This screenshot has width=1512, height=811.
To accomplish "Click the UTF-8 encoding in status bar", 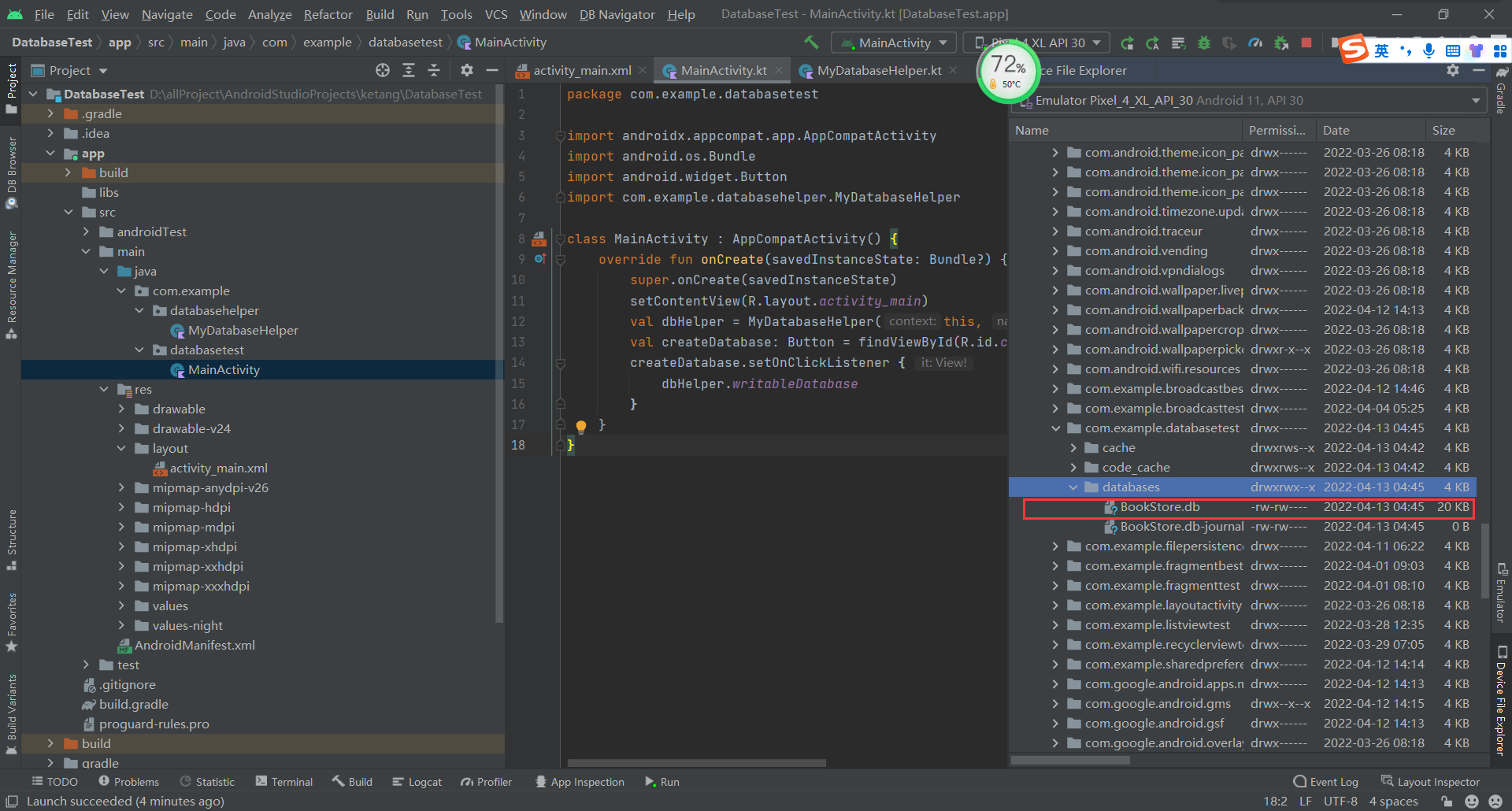I will click(1340, 802).
